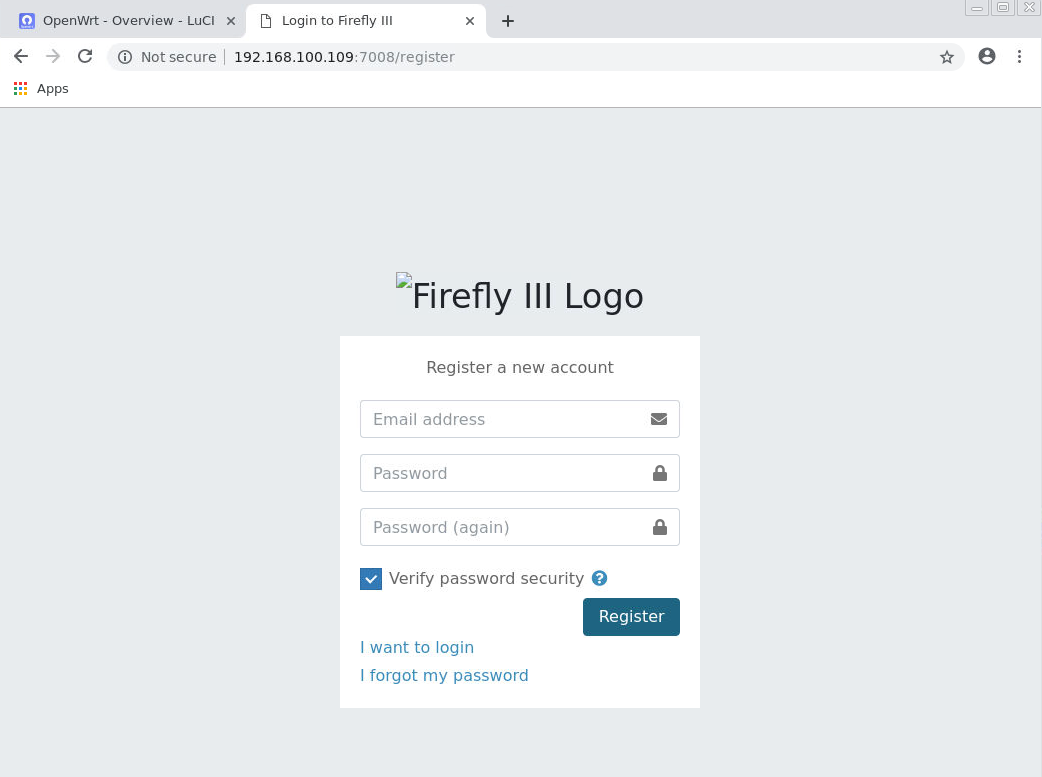Click the lock icon on Password (again) field
The width and height of the screenshot is (1042, 777).
point(660,527)
